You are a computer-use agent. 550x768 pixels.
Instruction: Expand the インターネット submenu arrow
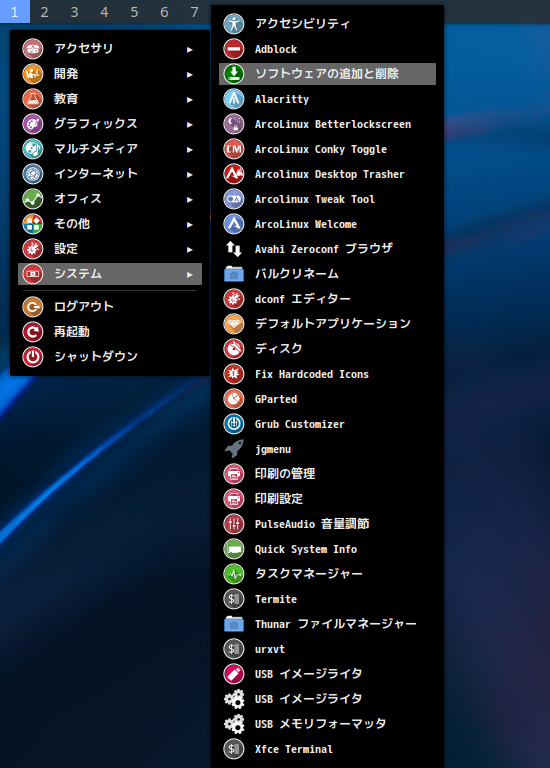(x=190, y=174)
